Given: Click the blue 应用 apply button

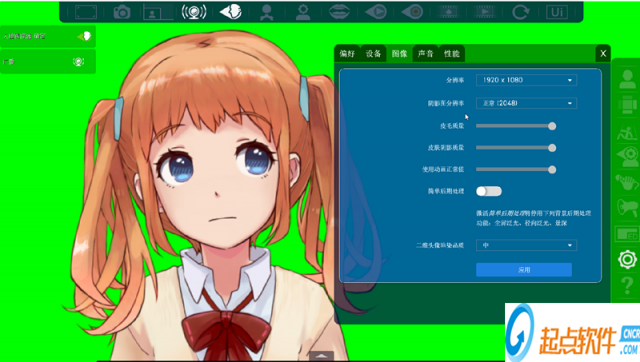Looking at the screenshot, I should click(524, 270).
